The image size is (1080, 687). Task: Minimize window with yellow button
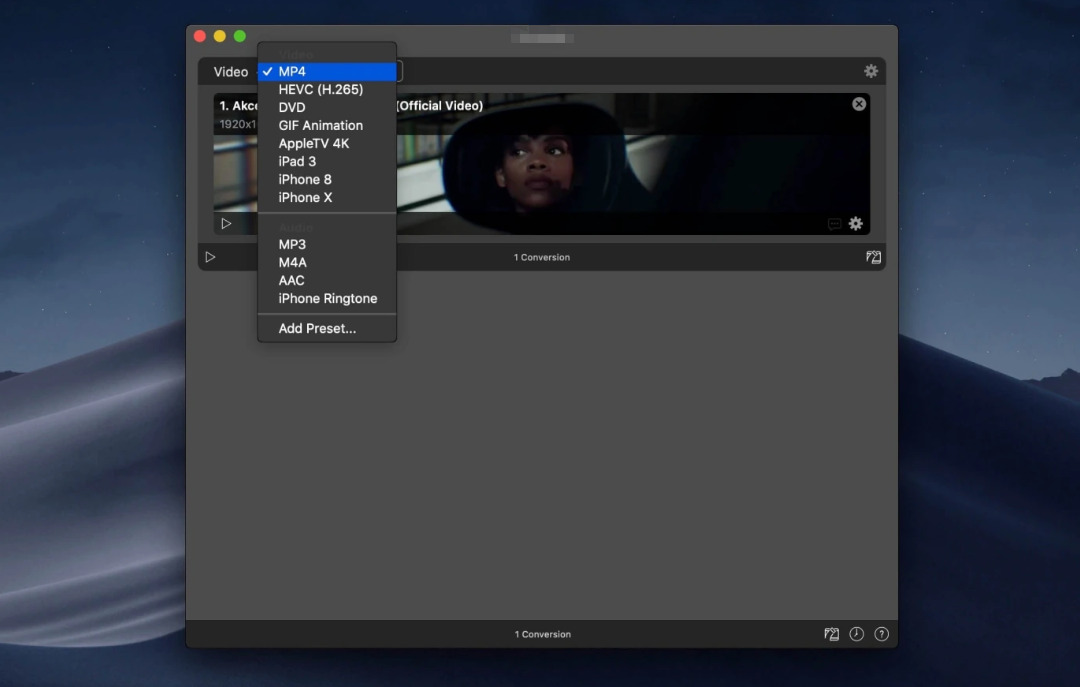(220, 36)
